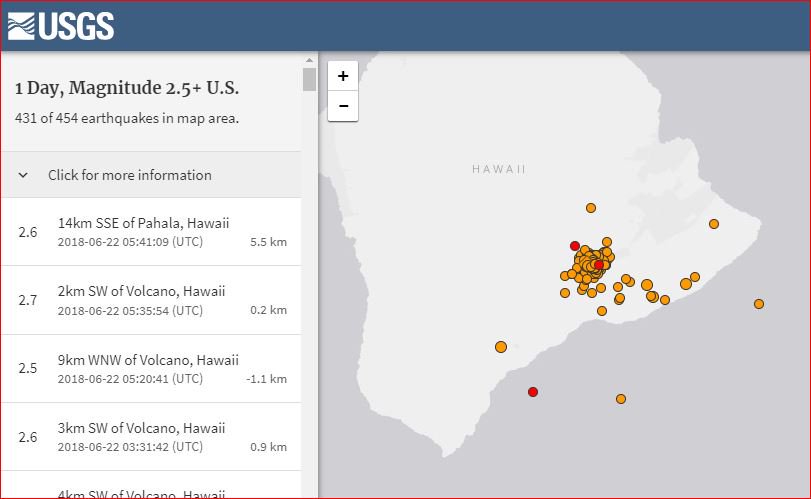
Task: Click the HAWAII map label
Action: (x=499, y=169)
